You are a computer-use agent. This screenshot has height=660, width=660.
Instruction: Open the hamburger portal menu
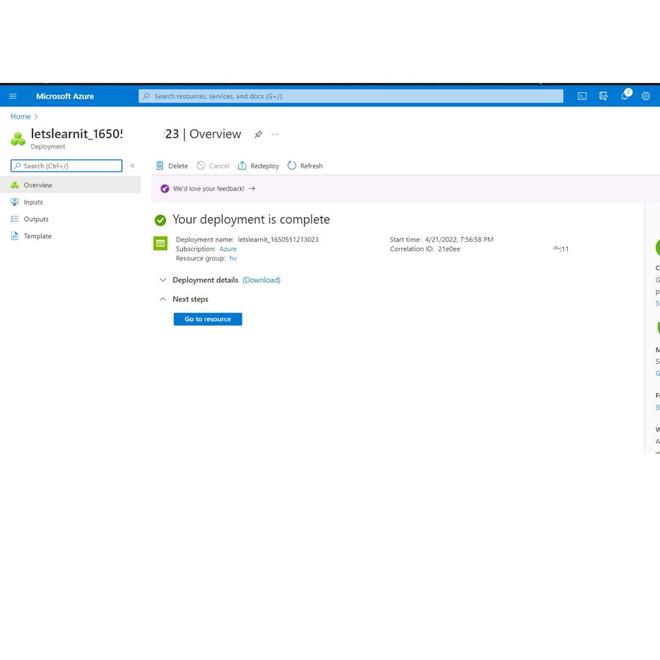point(13,96)
